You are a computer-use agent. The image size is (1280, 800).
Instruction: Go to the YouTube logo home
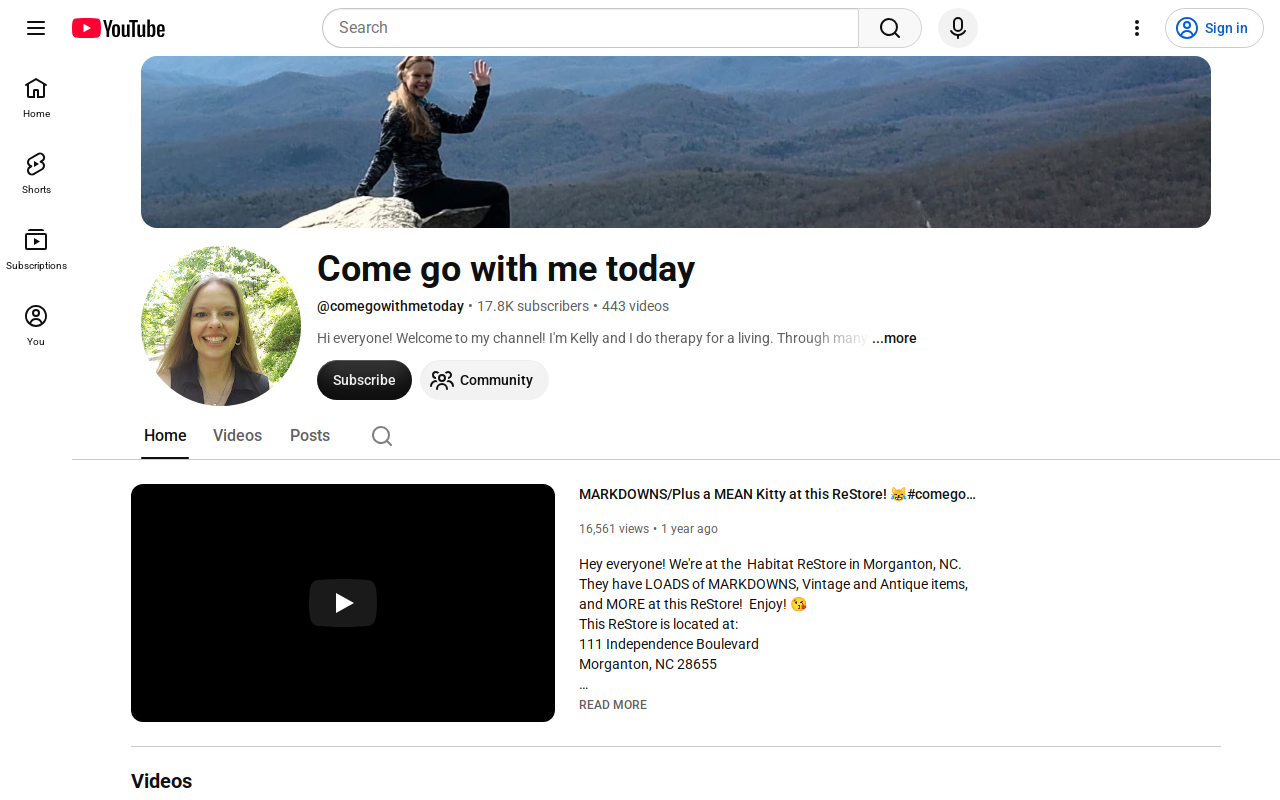click(119, 28)
